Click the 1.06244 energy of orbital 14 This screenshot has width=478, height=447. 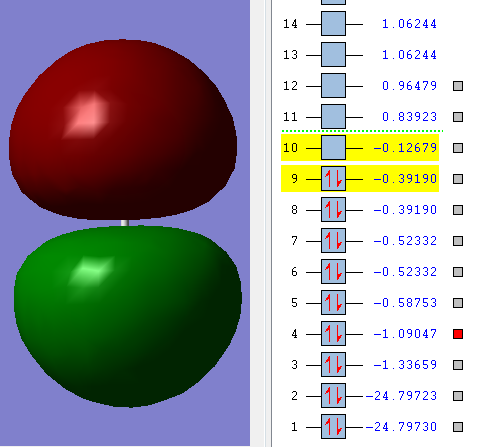coord(409,24)
